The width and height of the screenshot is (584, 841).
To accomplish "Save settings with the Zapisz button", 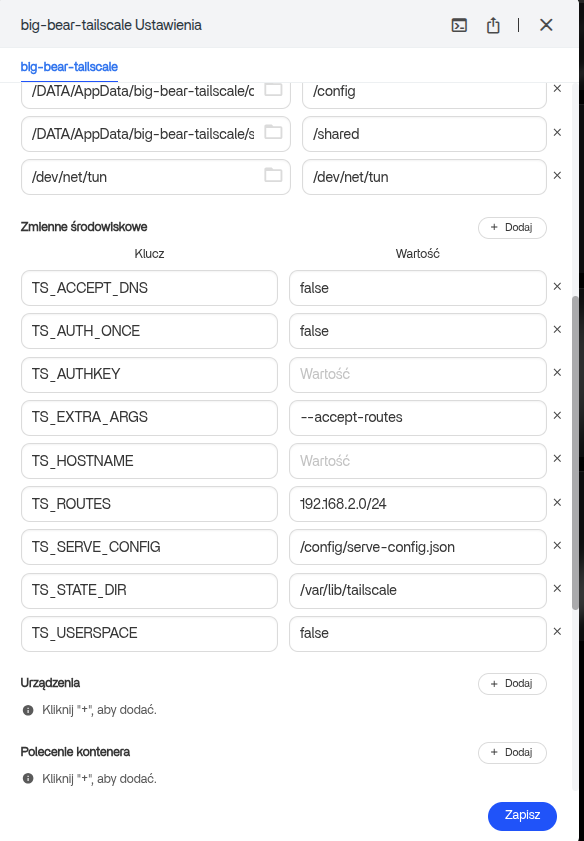I will coord(522,816).
